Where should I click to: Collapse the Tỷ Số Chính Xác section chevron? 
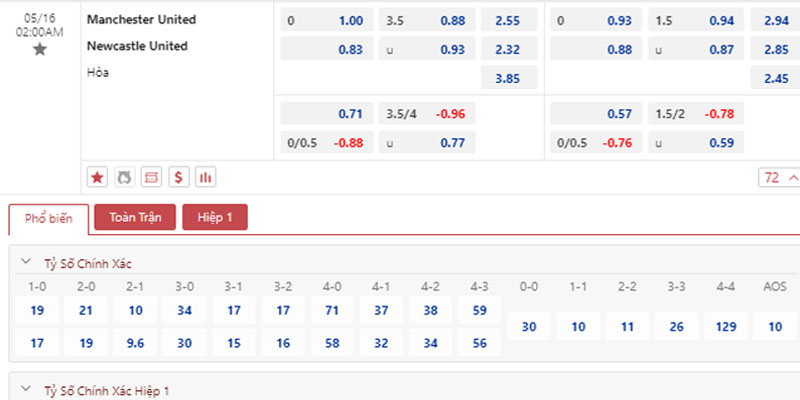26,262
